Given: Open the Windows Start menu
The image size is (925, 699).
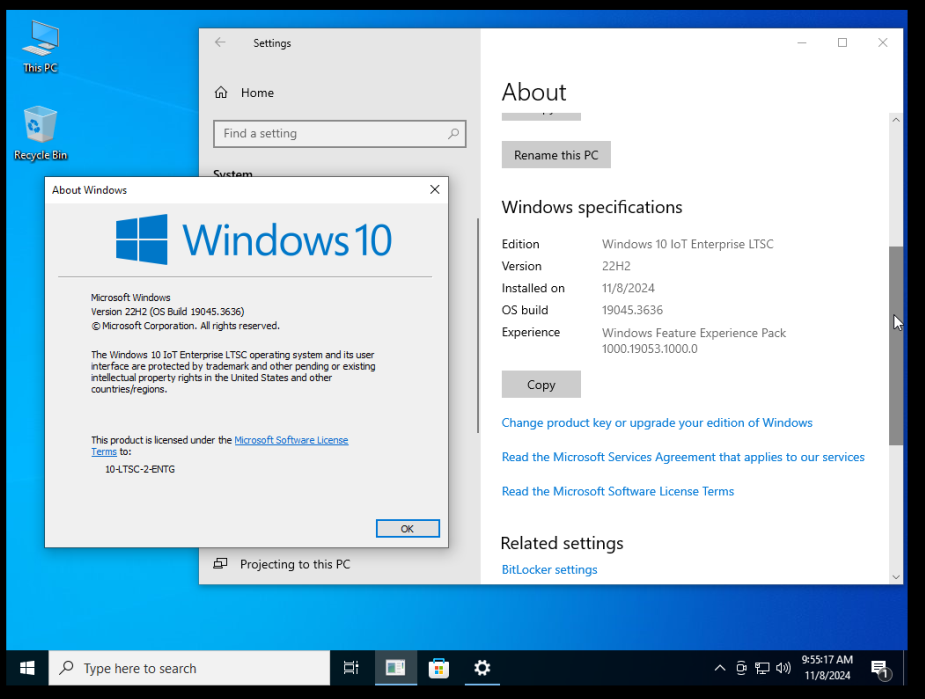Looking at the screenshot, I should coord(27,668).
